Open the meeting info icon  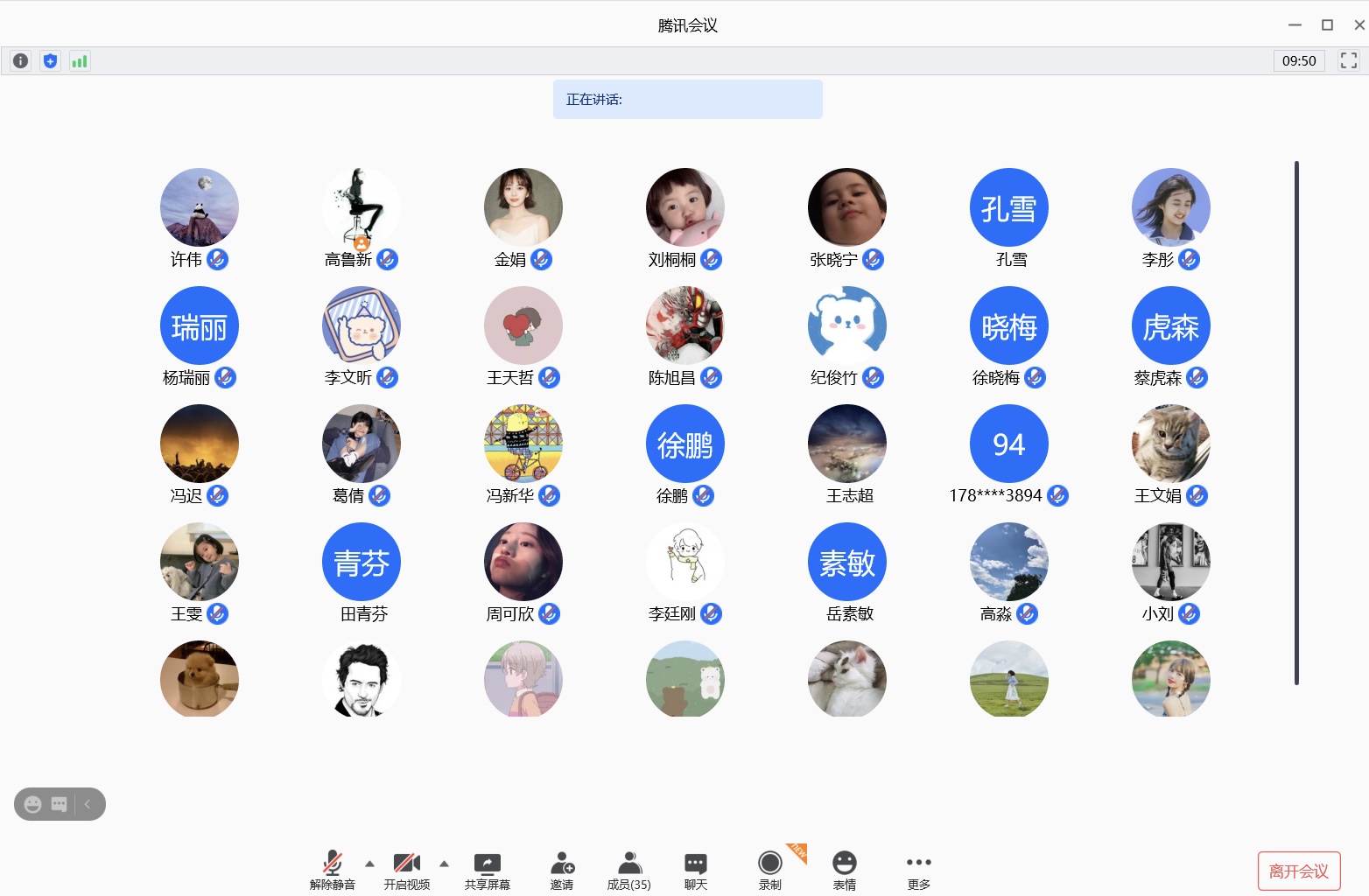click(x=20, y=61)
